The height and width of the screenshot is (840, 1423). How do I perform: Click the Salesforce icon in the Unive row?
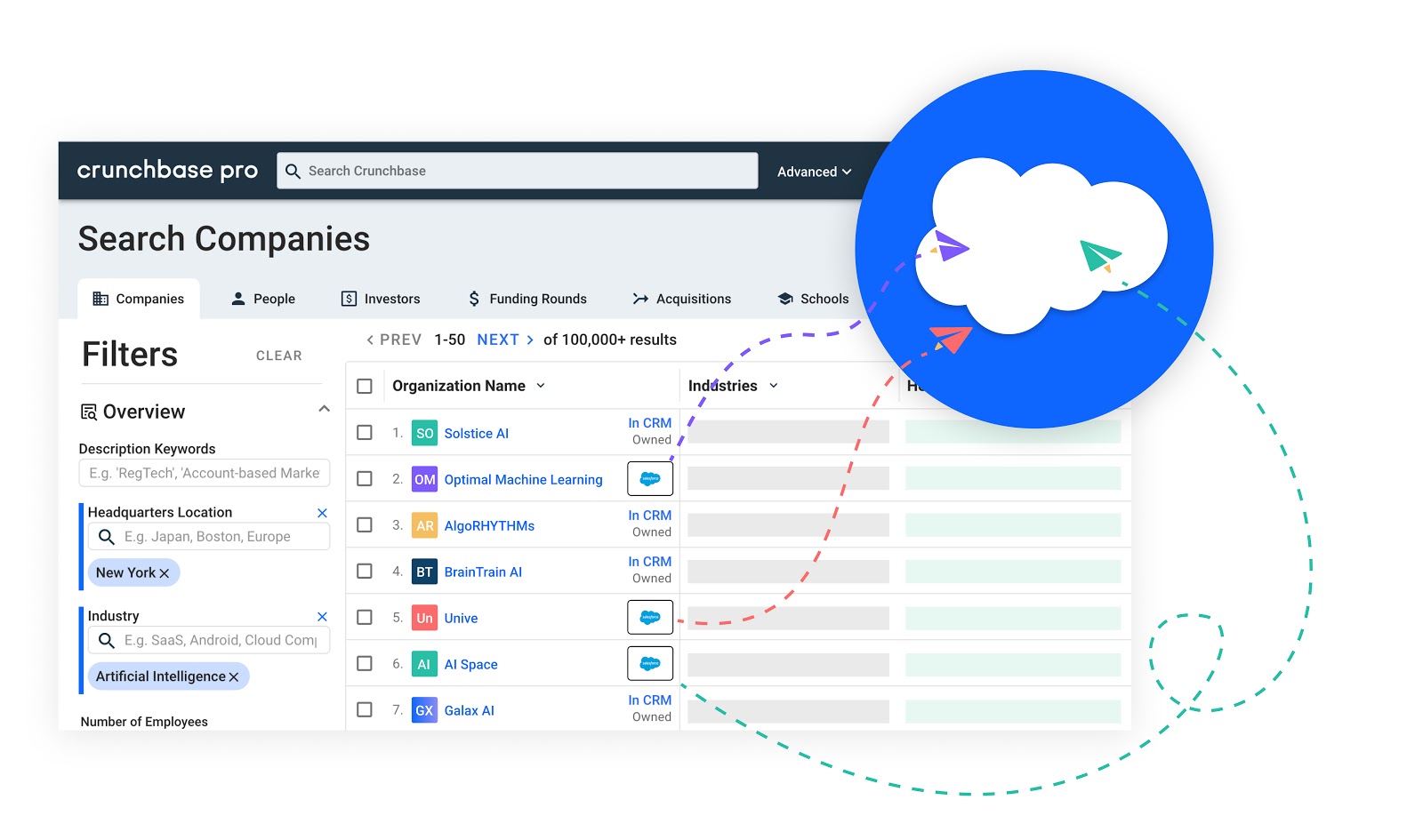pos(650,617)
